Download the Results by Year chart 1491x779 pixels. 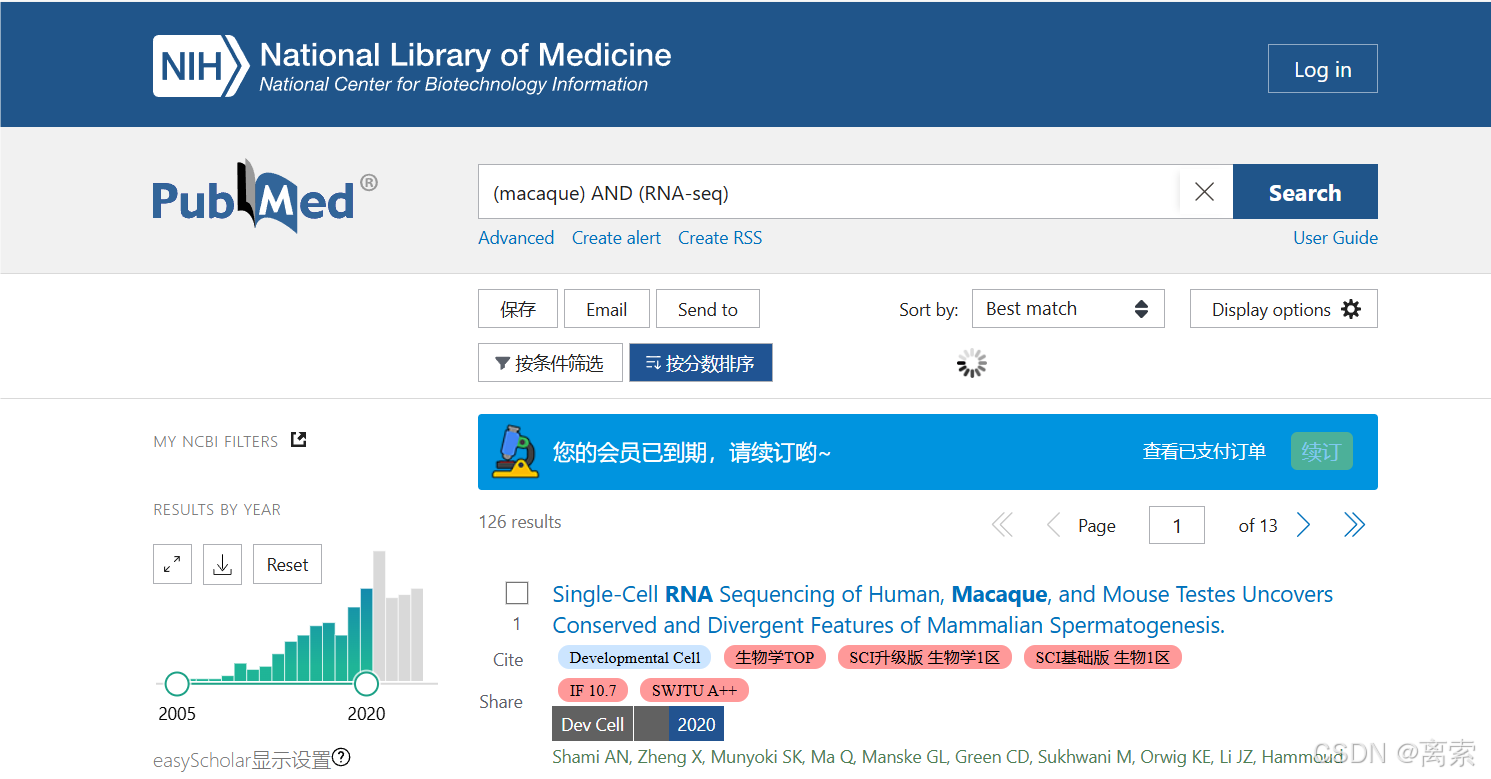click(x=222, y=564)
